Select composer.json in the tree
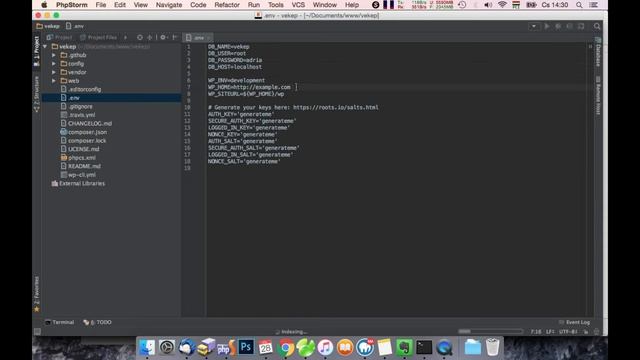The height and width of the screenshot is (360, 640). [x=84, y=132]
